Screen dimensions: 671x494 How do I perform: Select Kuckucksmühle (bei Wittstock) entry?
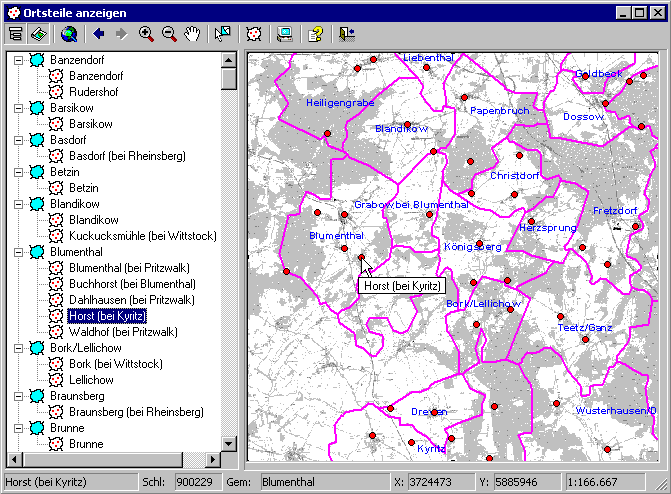(143, 236)
